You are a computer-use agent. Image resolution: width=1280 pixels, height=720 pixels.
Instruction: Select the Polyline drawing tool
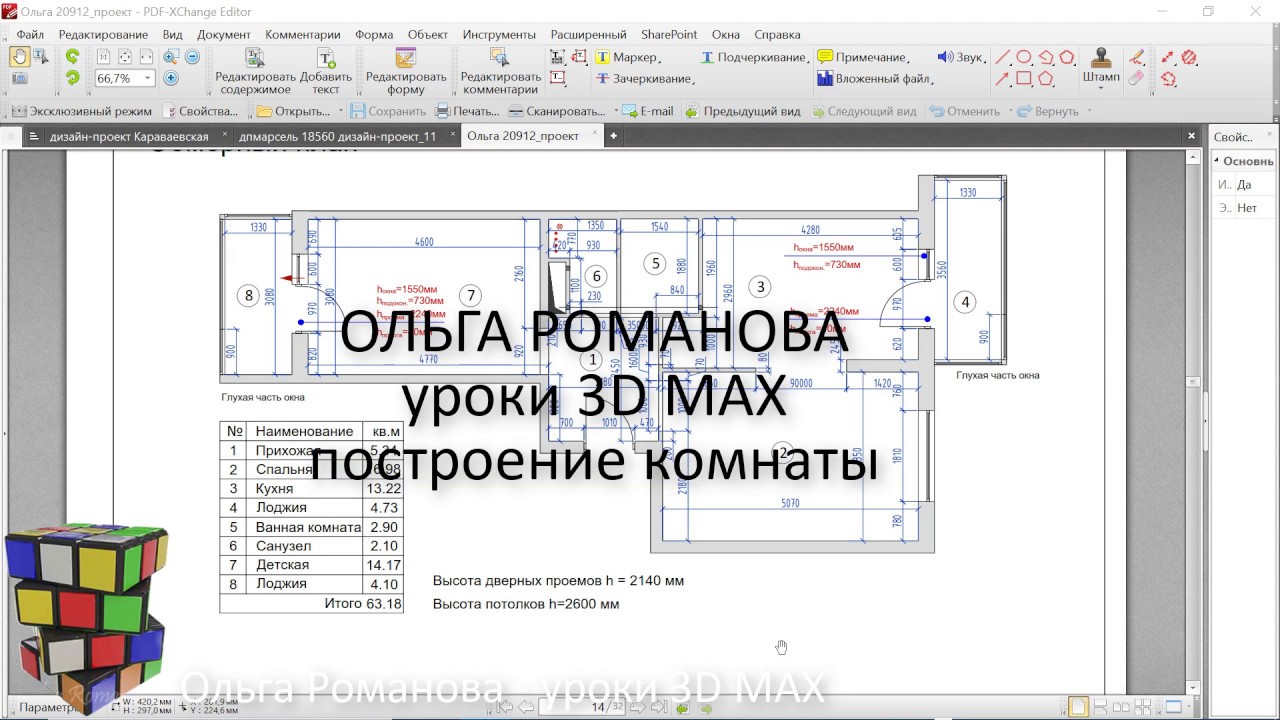point(1046,57)
